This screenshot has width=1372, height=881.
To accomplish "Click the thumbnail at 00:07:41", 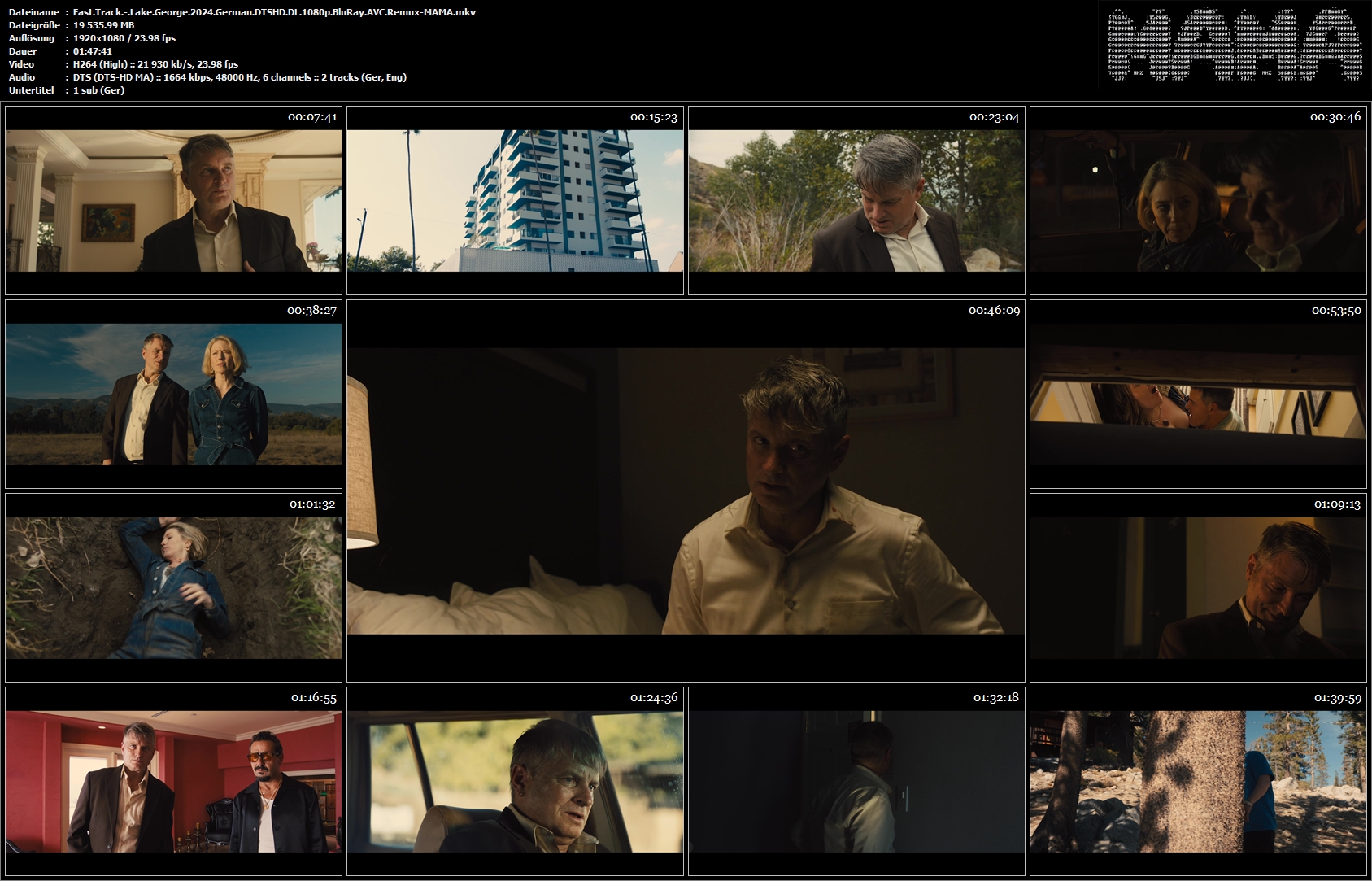I will point(173,200).
